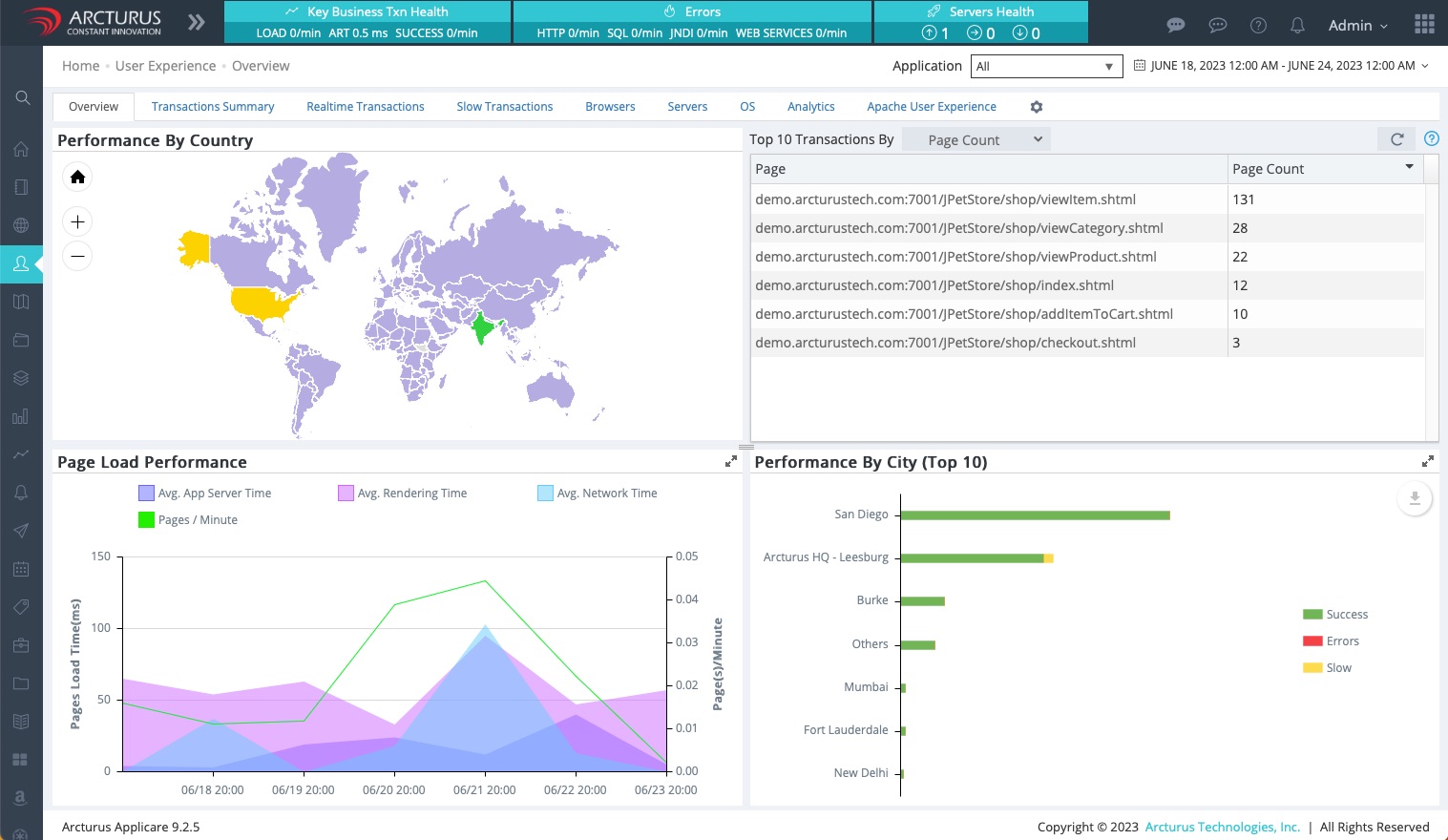This screenshot has width=1448, height=840.
Task: Click the search icon in sidebar
Action: pos(22,97)
